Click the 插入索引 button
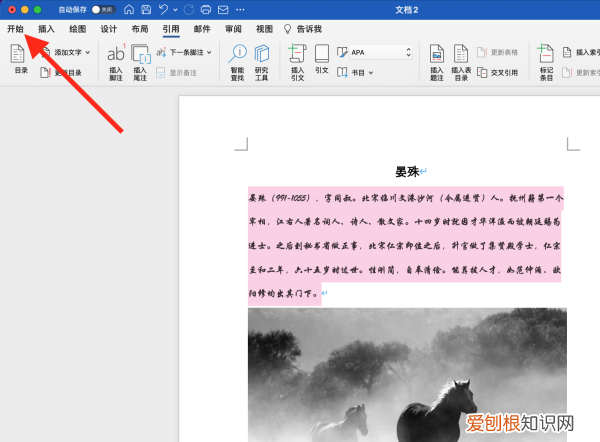Image resolution: width=600 pixels, height=442 pixels. pyautogui.click(x=581, y=52)
